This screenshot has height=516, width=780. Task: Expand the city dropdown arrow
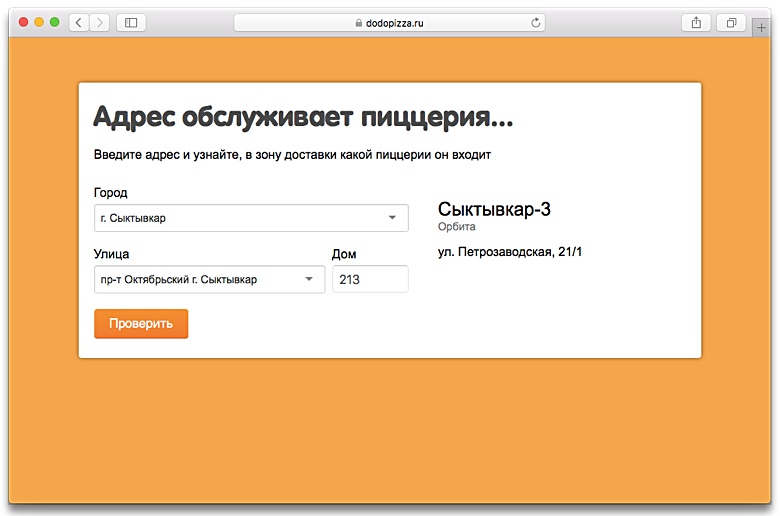coord(392,218)
